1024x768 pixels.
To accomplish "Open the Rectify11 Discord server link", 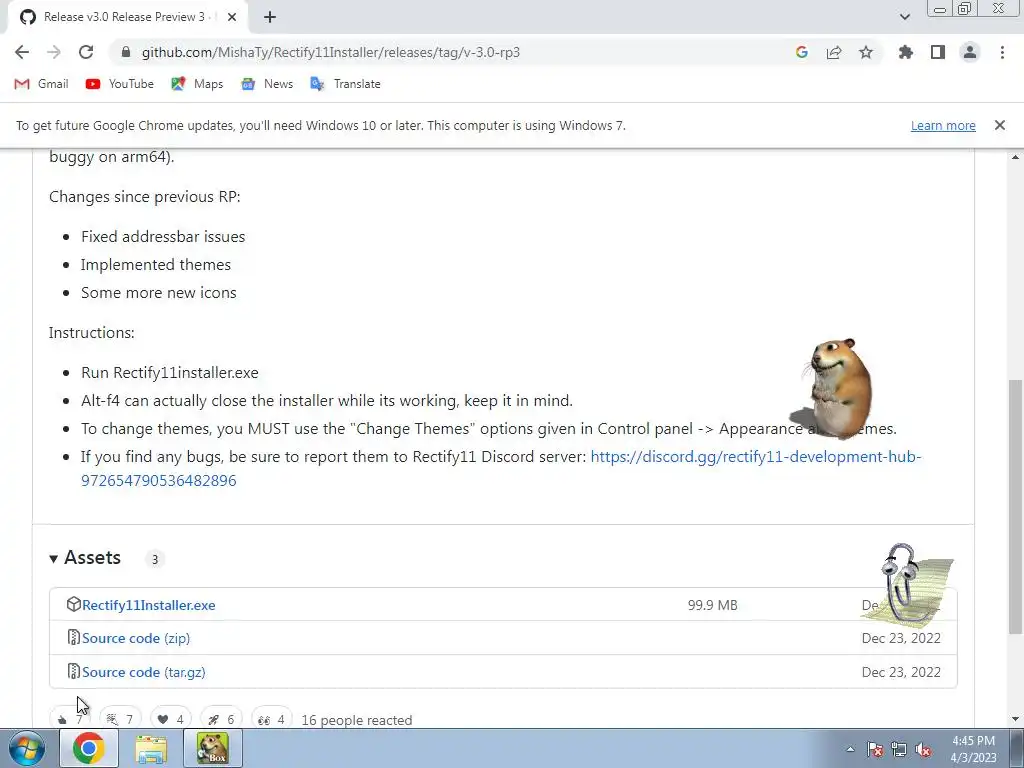I will point(501,468).
